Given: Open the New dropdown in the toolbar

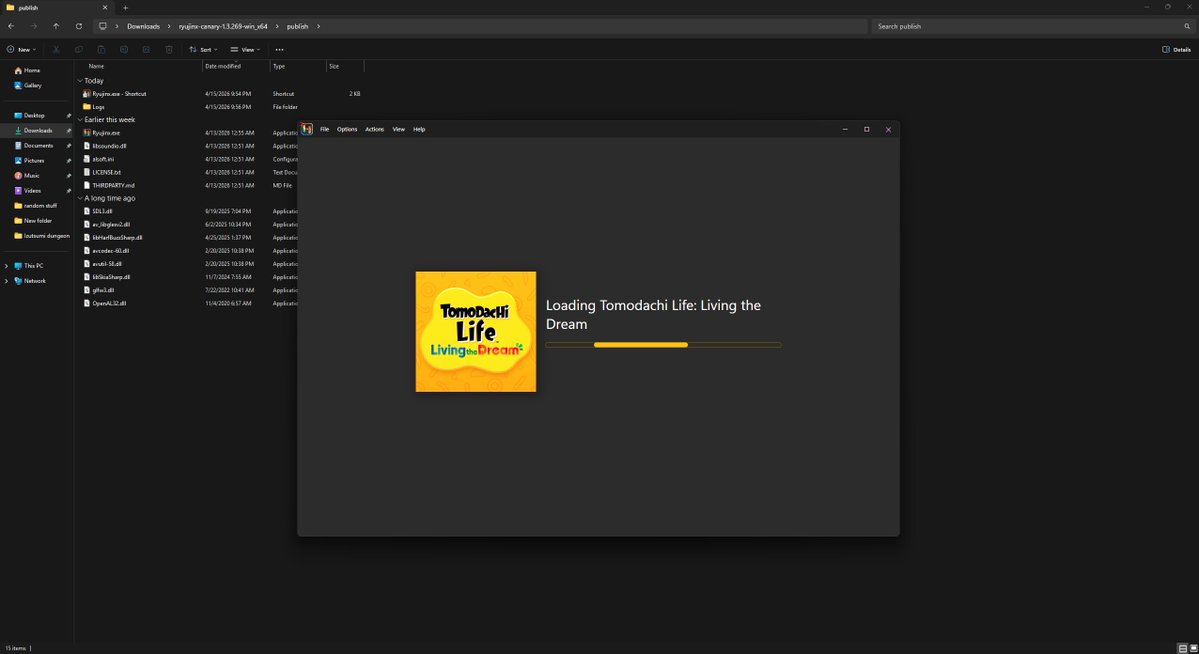Looking at the screenshot, I should 21,49.
